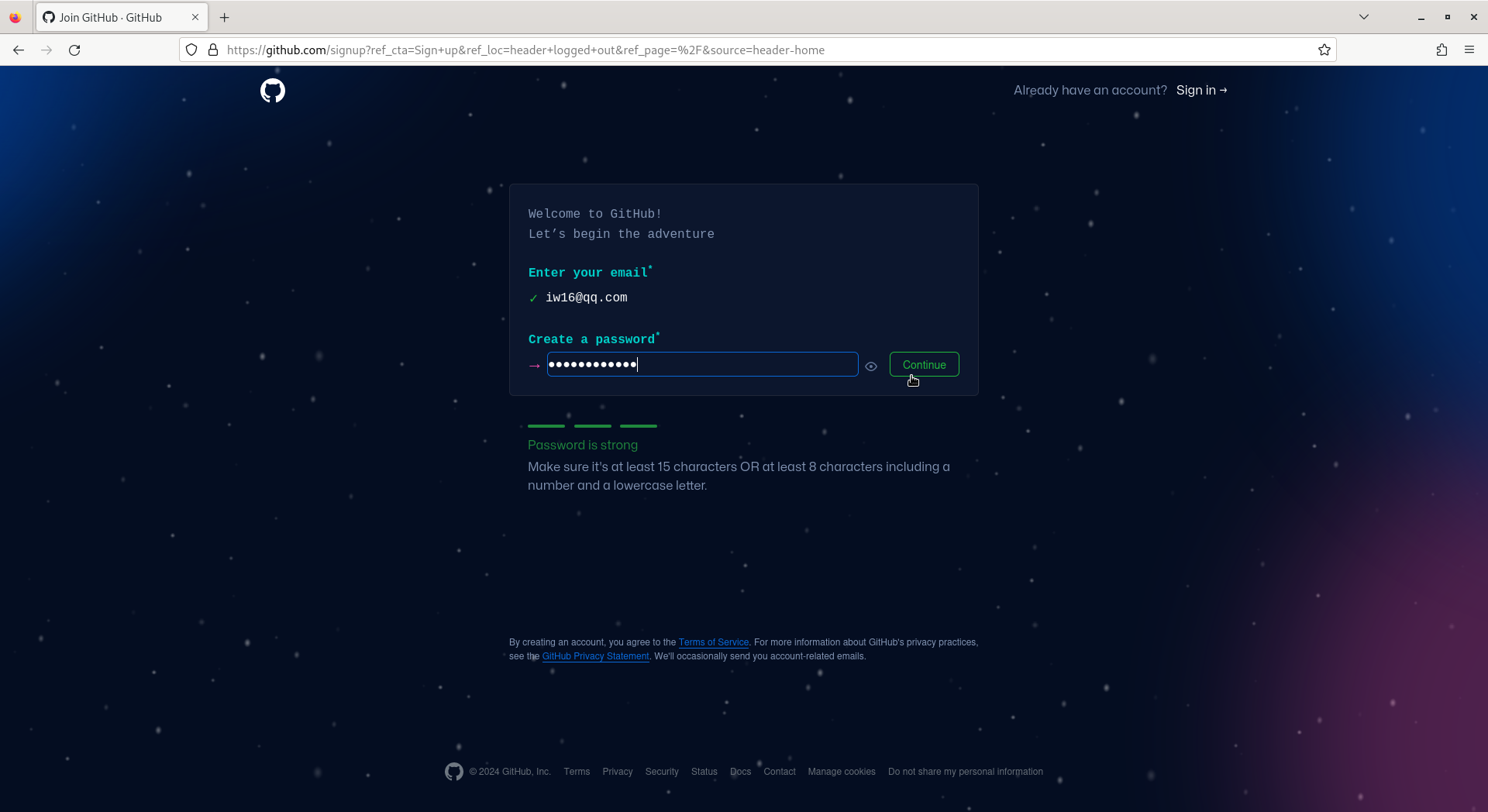
Task: Open the footer Security link
Action: tap(662, 772)
